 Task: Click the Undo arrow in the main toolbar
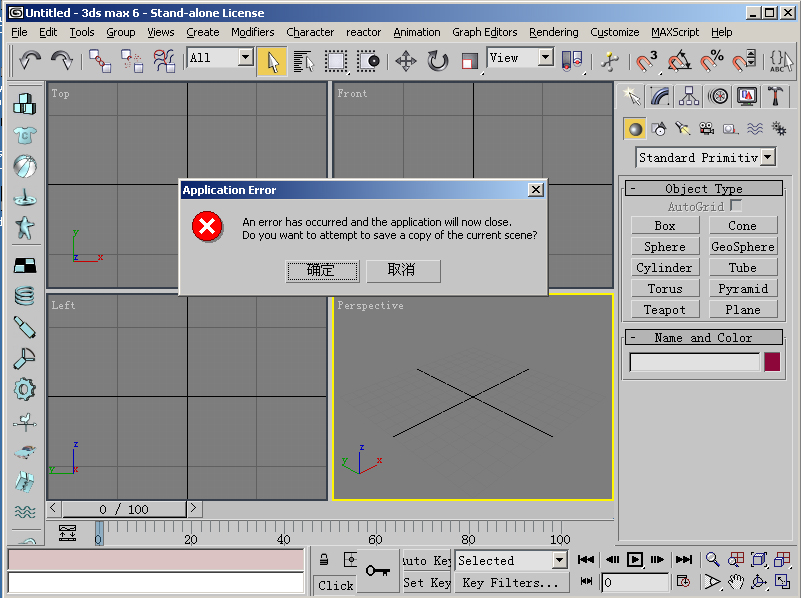30,61
